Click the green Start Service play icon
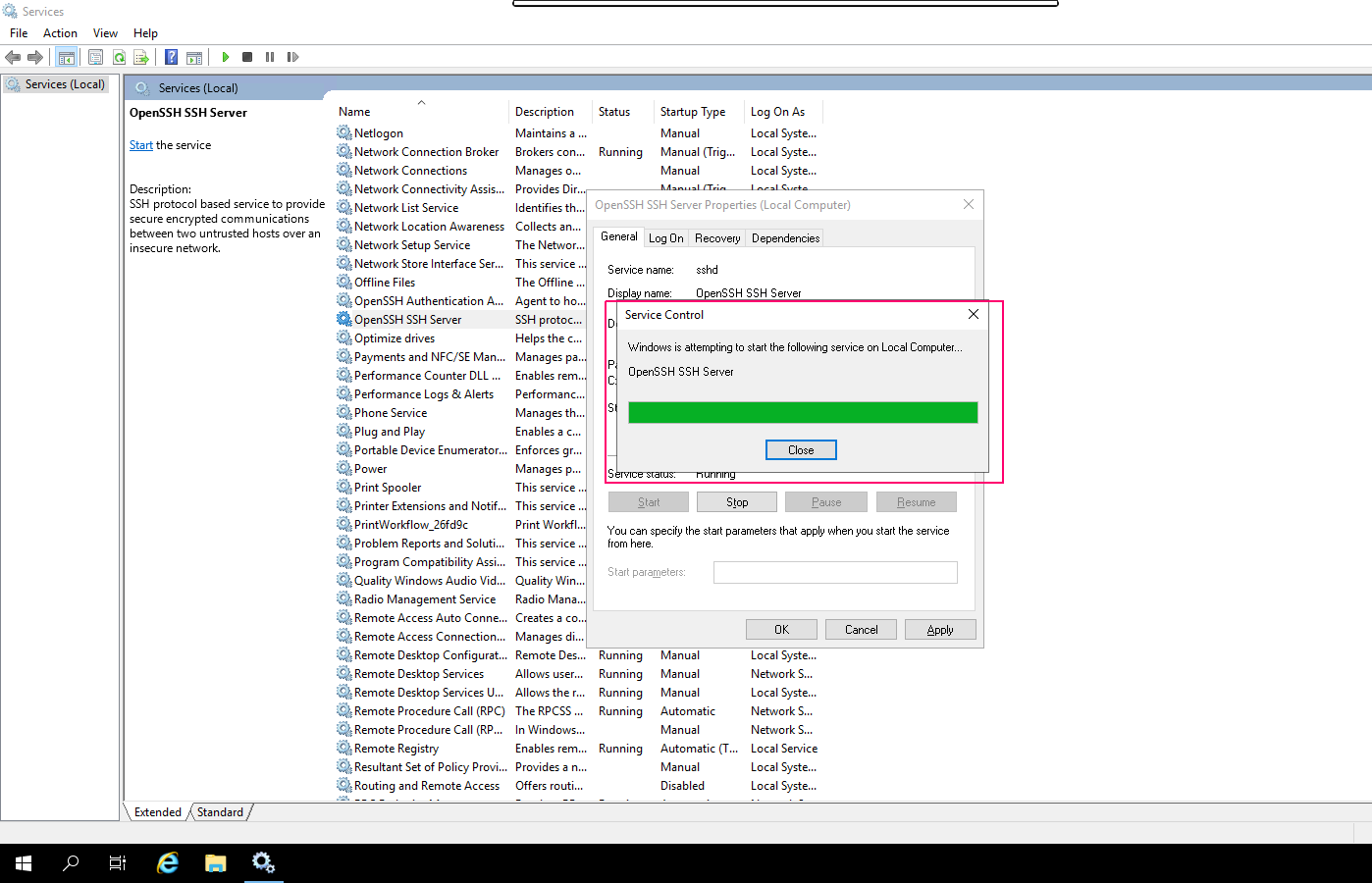The image size is (1372, 883). [x=226, y=57]
